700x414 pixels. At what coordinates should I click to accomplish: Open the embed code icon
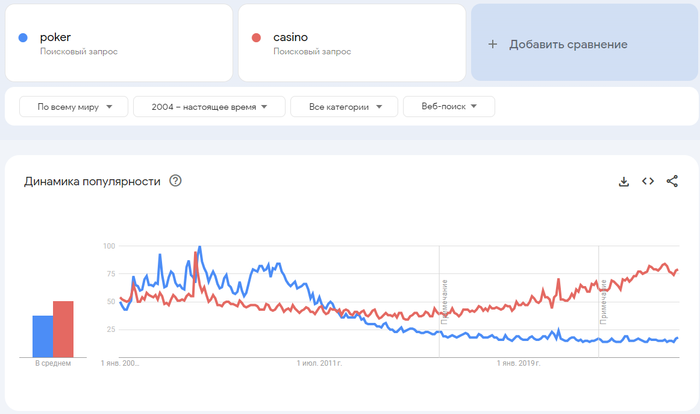(648, 181)
